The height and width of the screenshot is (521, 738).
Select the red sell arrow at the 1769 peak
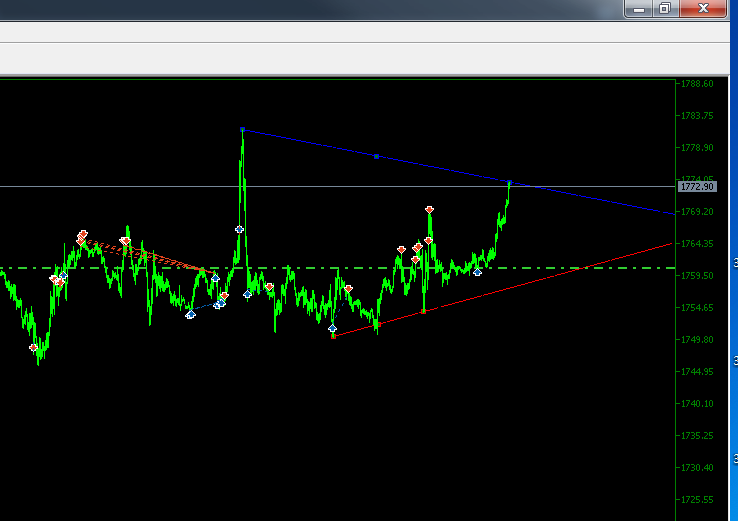(429, 209)
